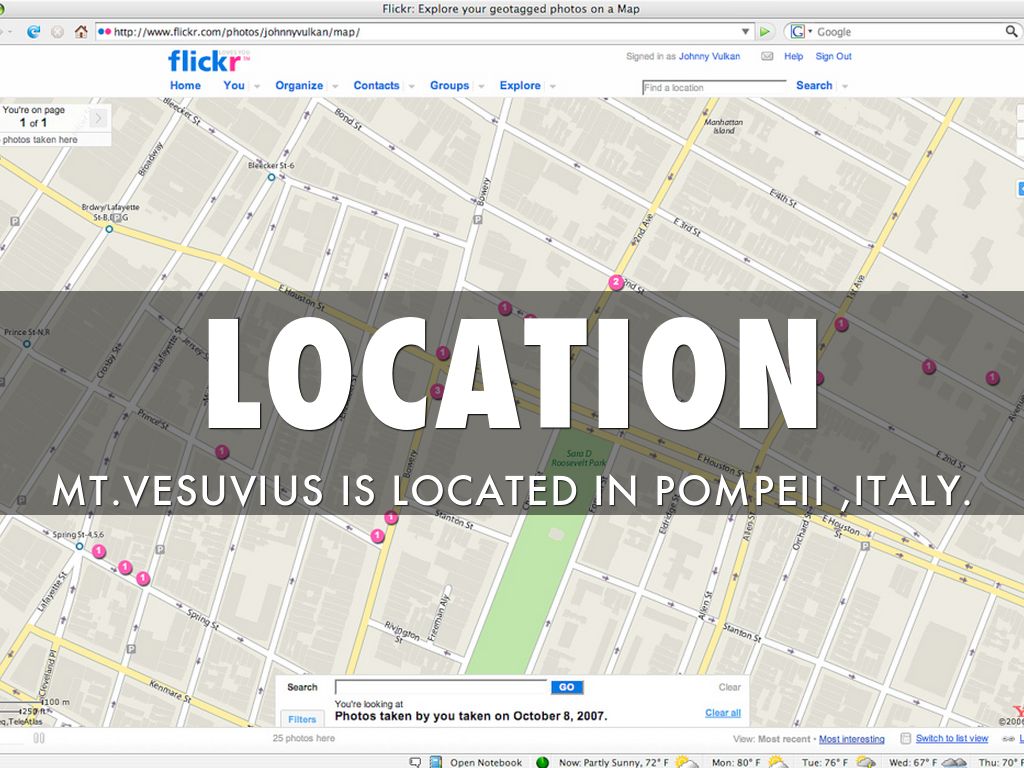Click the browser reload button
The width and height of the screenshot is (1024, 768).
click(x=33, y=32)
